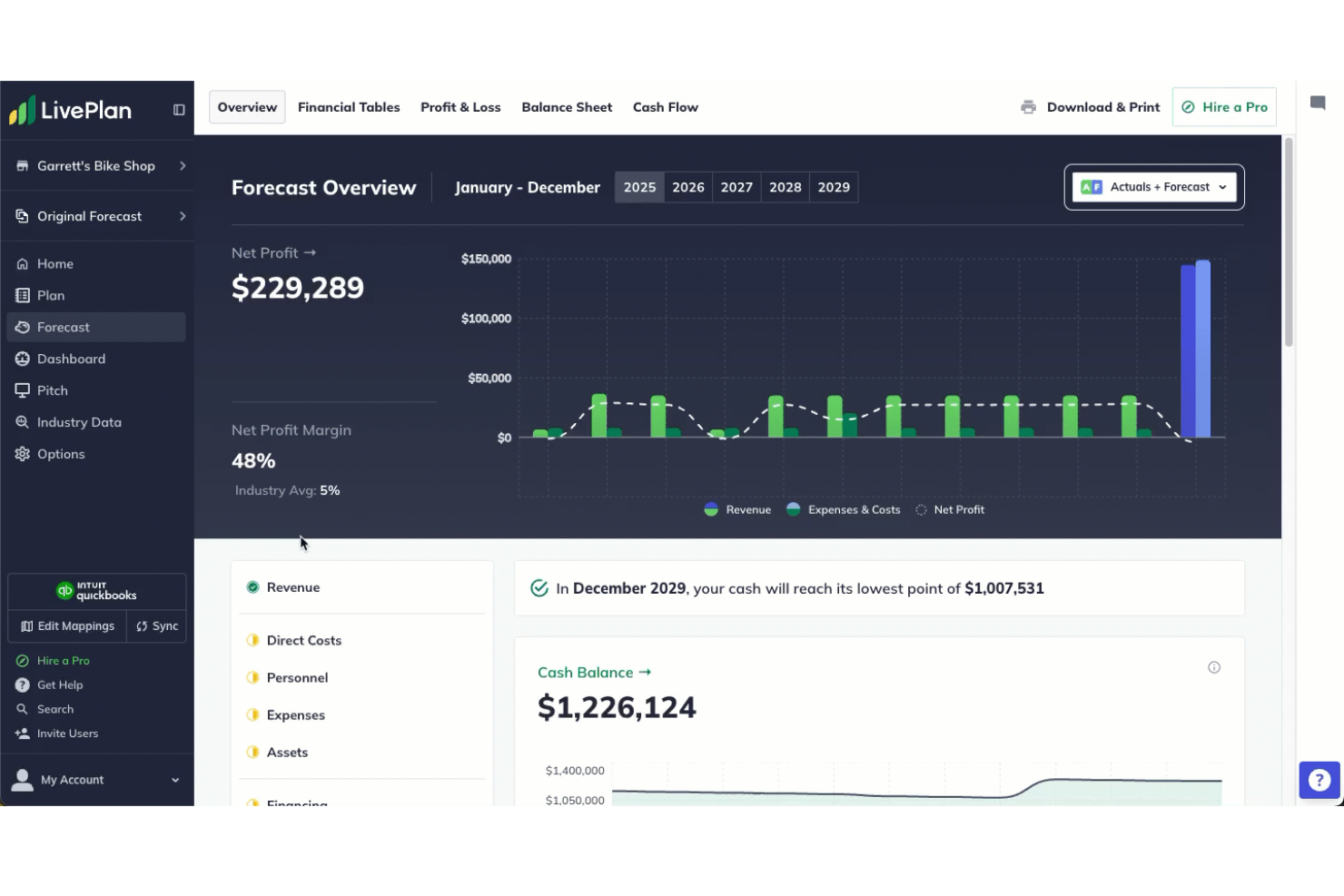1344x896 pixels.
Task: Collapse the sidebar using the panel icon
Action: [179, 109]
